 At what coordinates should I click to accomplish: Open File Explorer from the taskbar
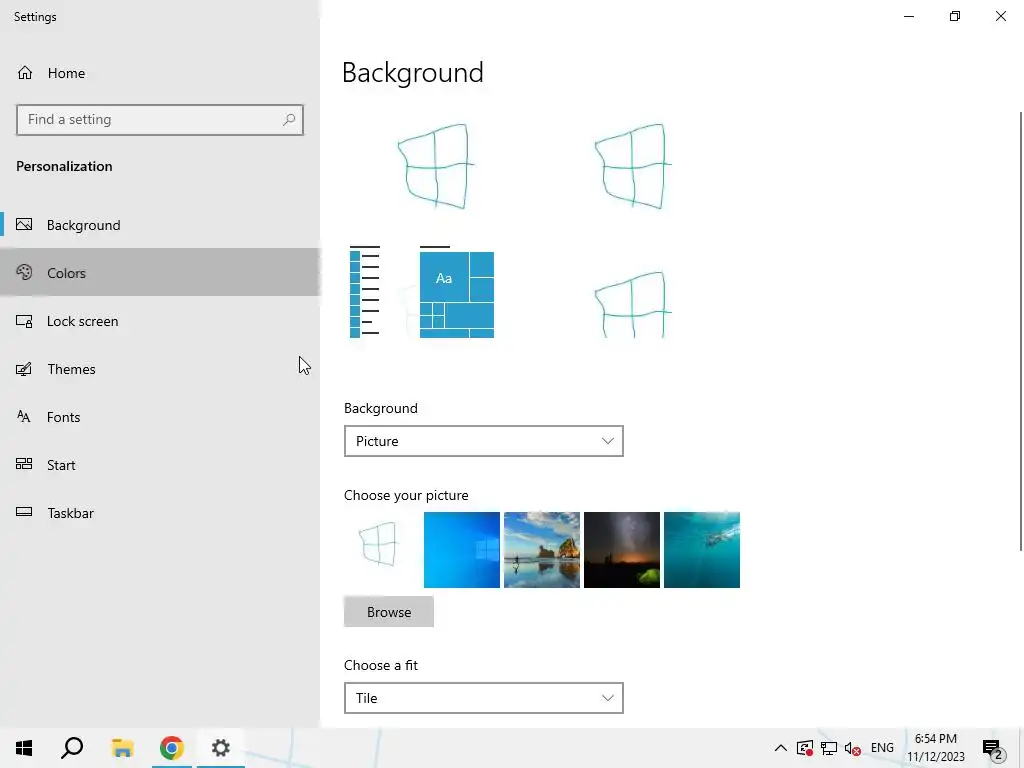pos(122,748)
